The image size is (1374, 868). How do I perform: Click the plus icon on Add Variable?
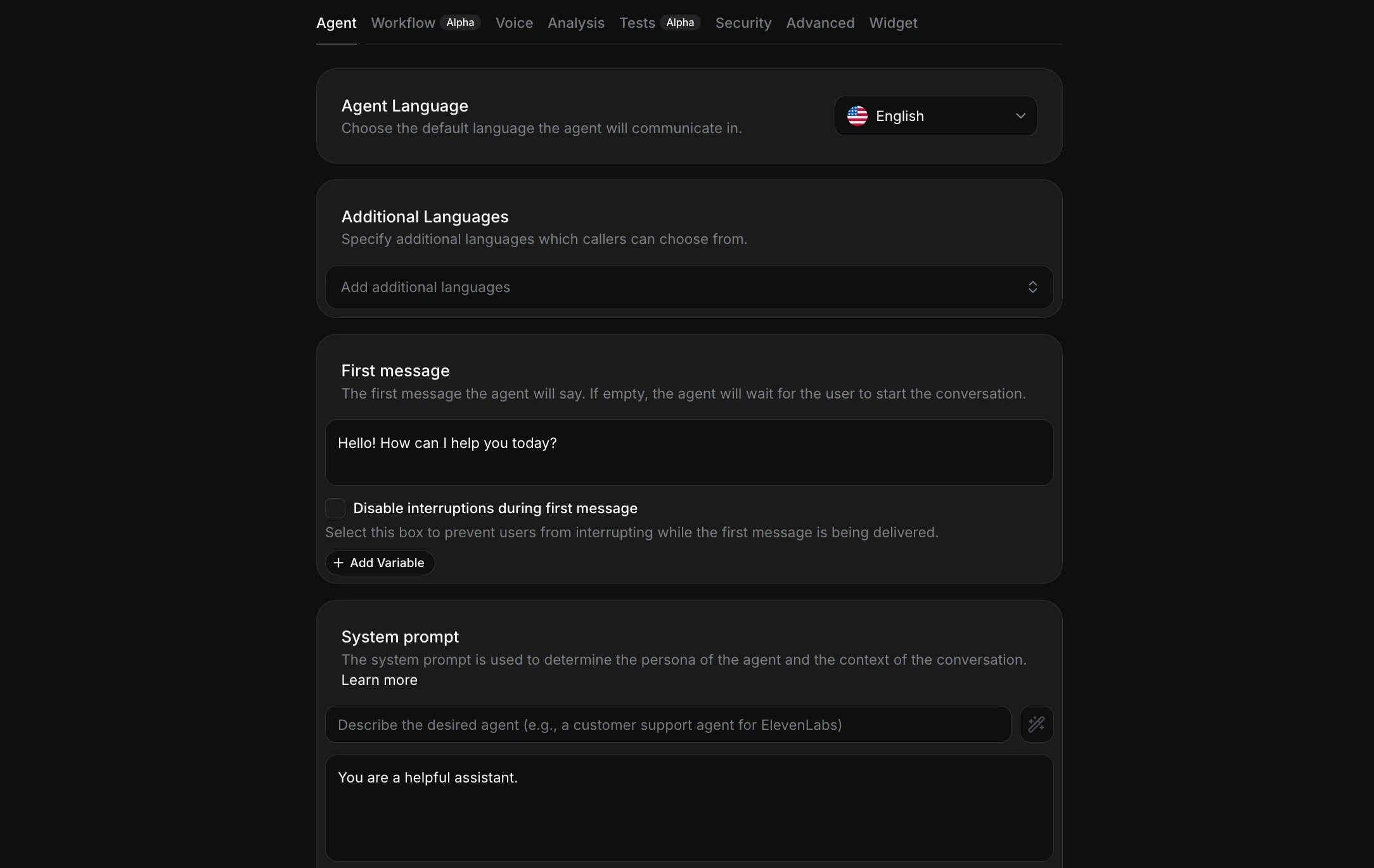338,563
